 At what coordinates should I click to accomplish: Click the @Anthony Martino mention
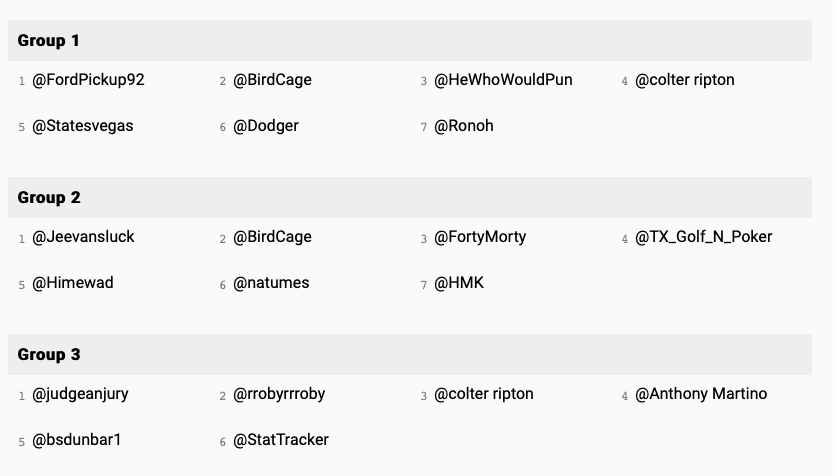(700, 394)
